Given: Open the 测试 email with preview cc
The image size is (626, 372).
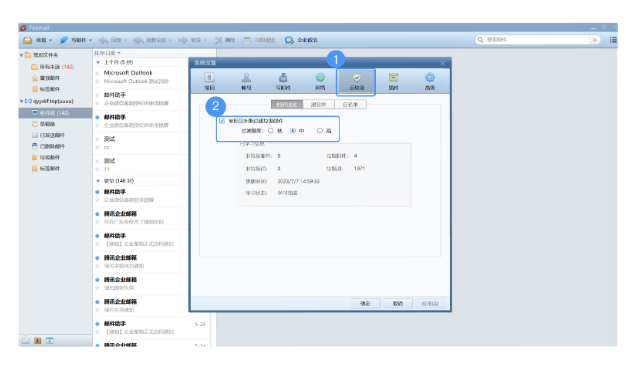Looking at the screenshot, I should (141, 143).
